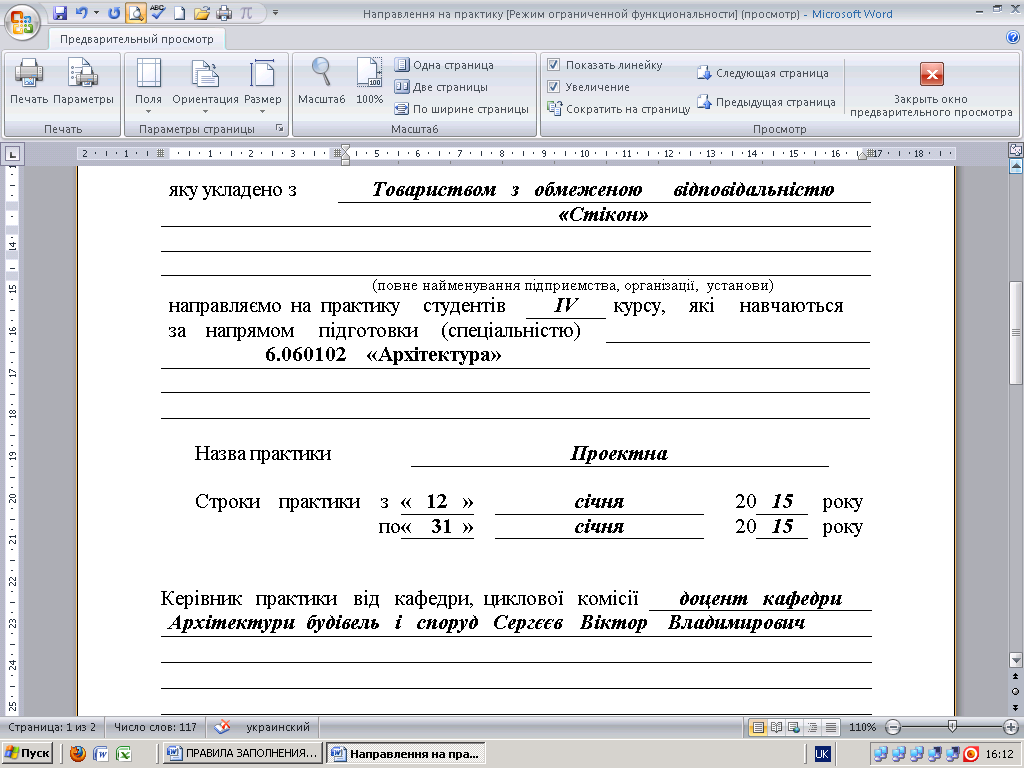Select the Предварительный просмотр tab
Image resolution: width=1024 pixels, height=768 pixels.
tap(136, 39)
